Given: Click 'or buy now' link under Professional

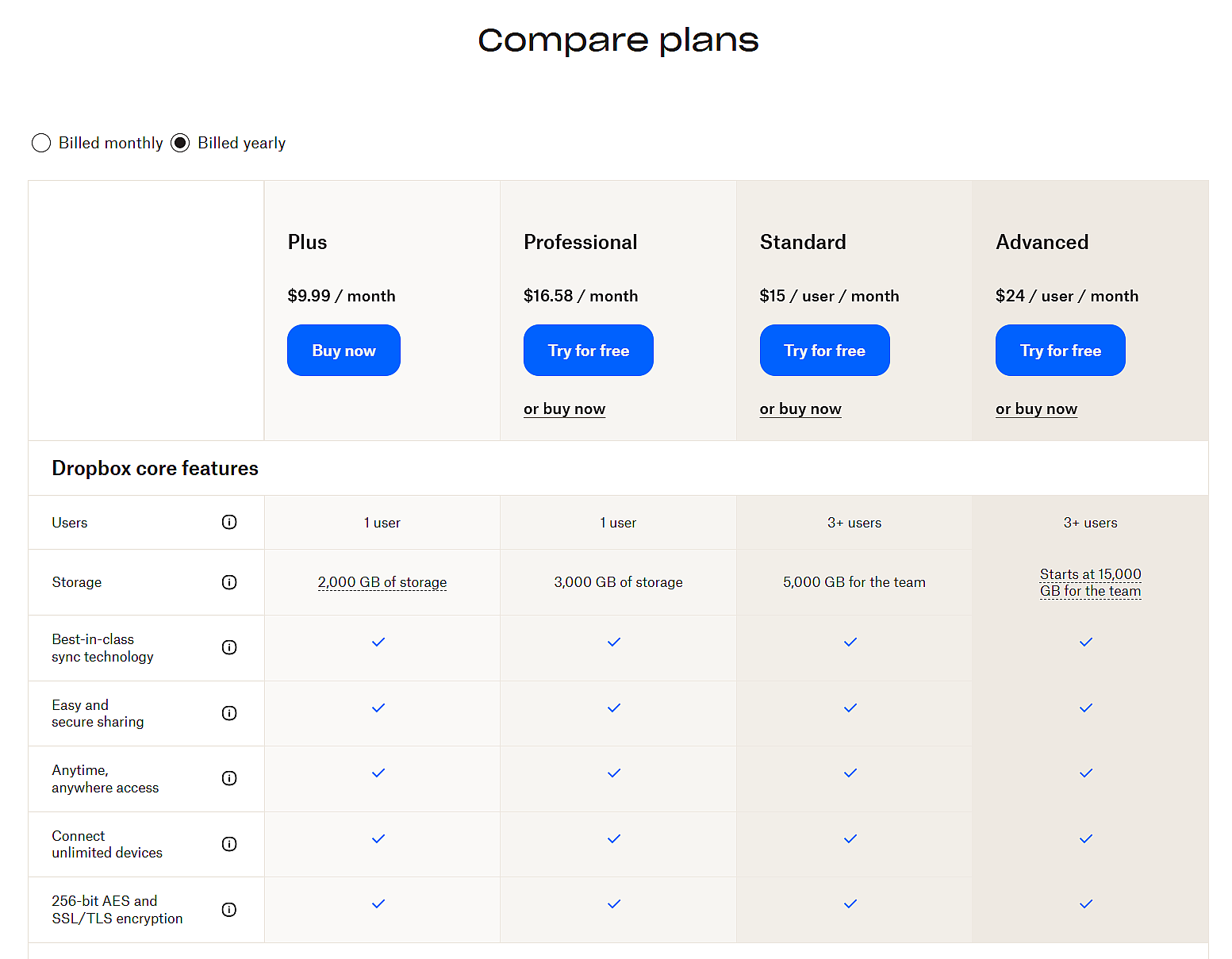Looking at the screenshot, I should click(x=564, y=409).
